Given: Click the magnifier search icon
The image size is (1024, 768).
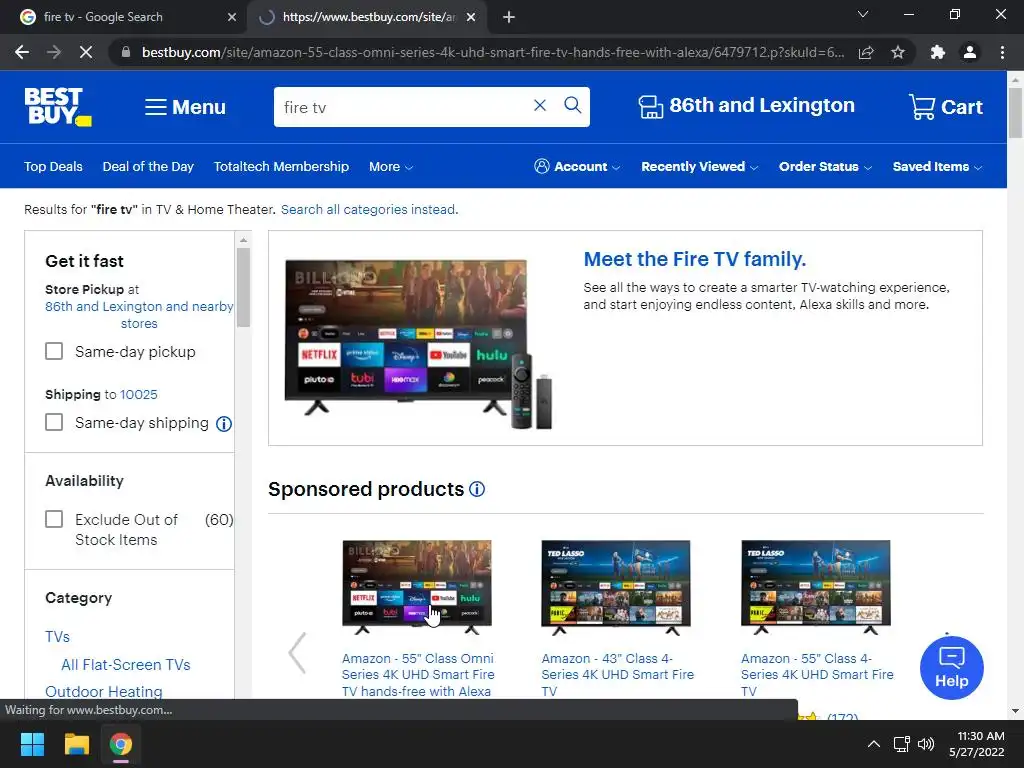Looking at the screenshot, I should (573, 106).
